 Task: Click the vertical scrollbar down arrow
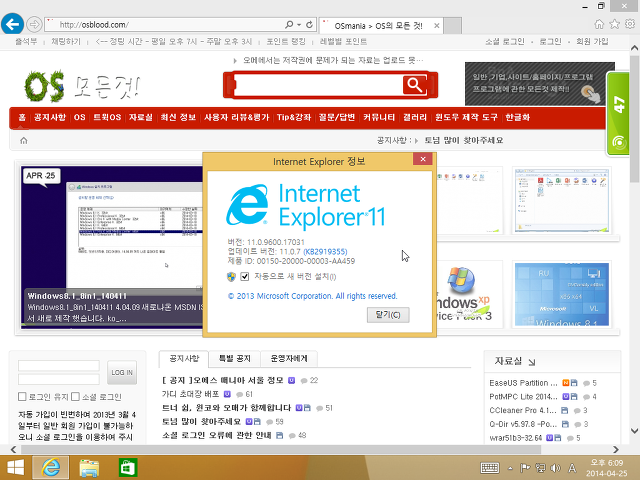pyautogui.click(x=634, y=431)
